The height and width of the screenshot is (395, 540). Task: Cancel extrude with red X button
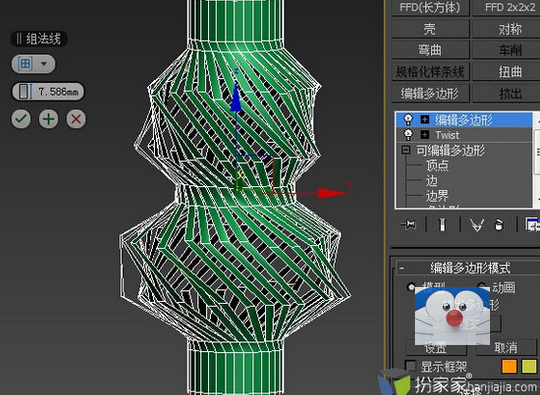tap(76, 119)
